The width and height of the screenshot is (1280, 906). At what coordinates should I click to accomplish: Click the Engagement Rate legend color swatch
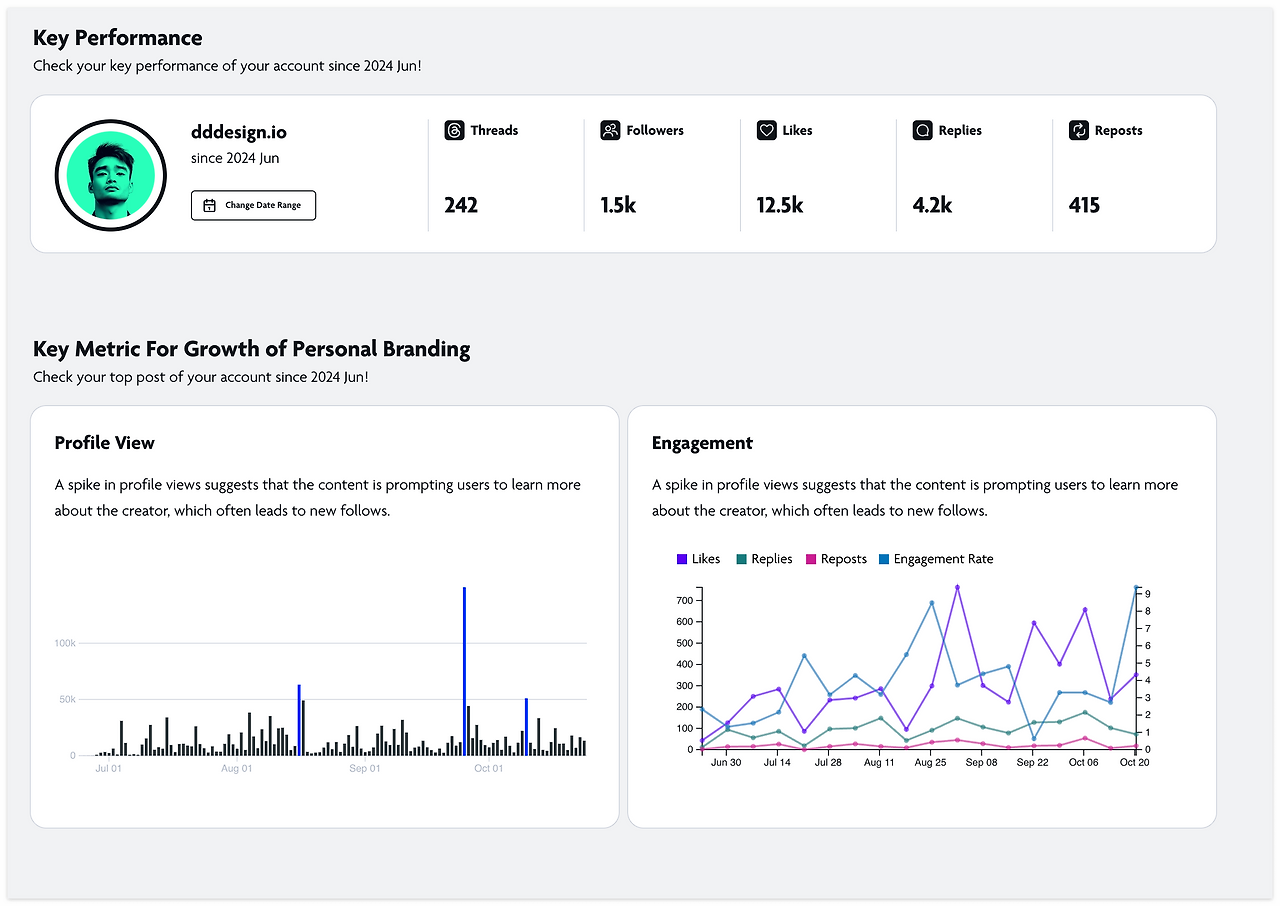pyautogui.click(x=883, y=559)
